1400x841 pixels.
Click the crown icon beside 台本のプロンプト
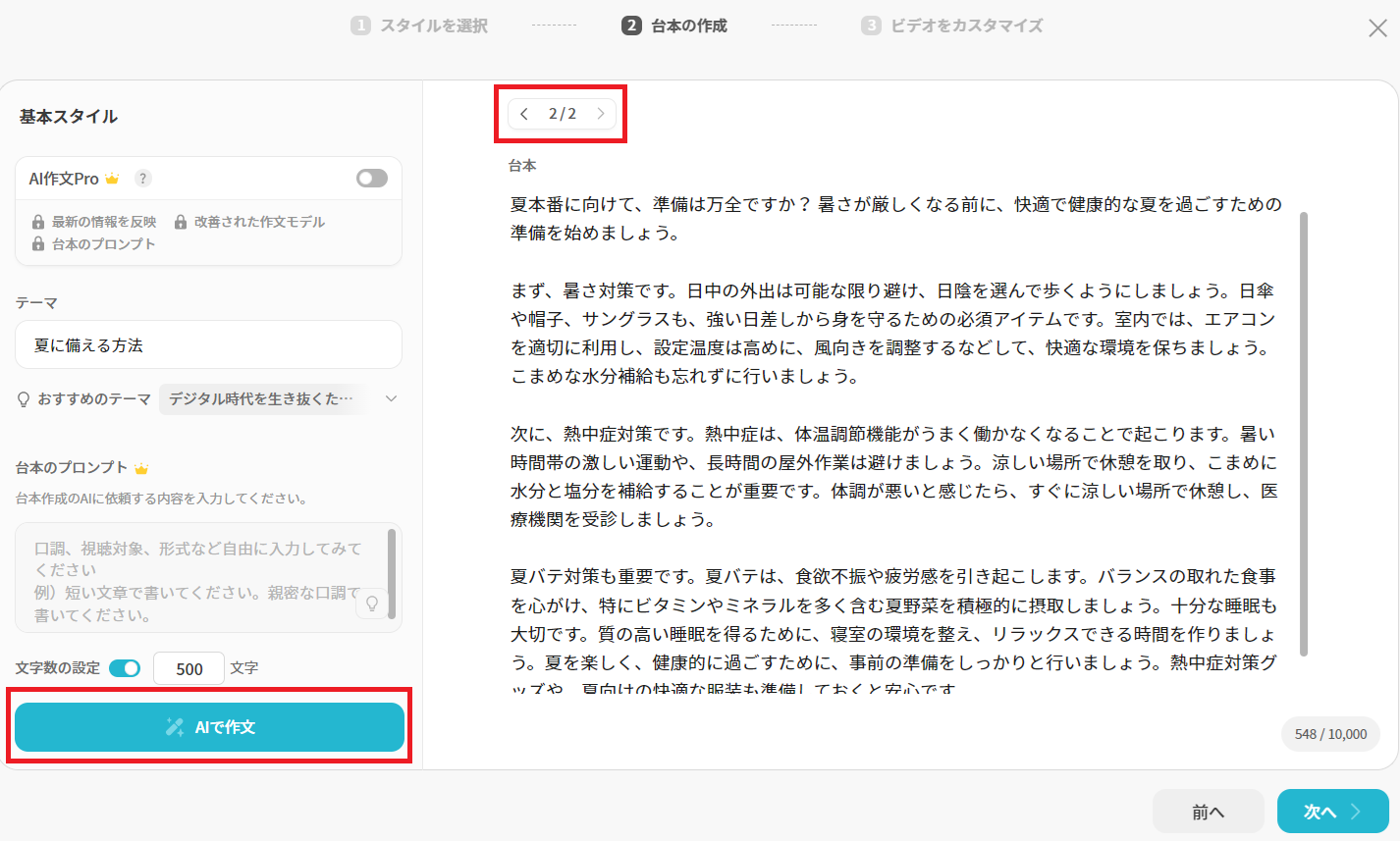point(141,468)
